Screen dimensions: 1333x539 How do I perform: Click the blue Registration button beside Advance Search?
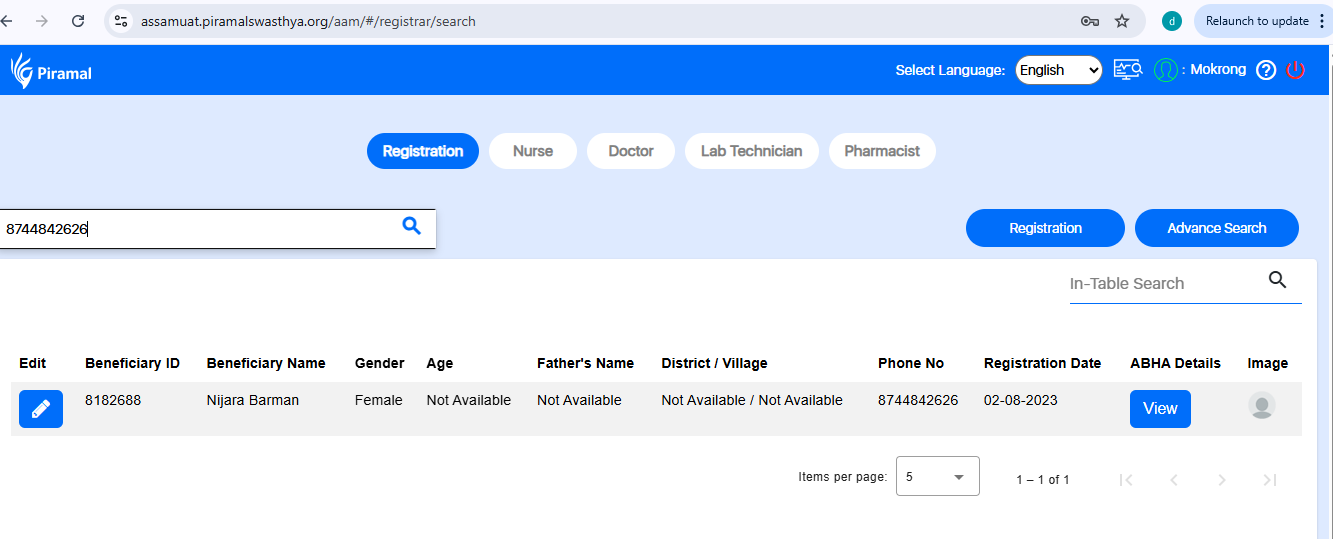click(x=1045, y=228)
